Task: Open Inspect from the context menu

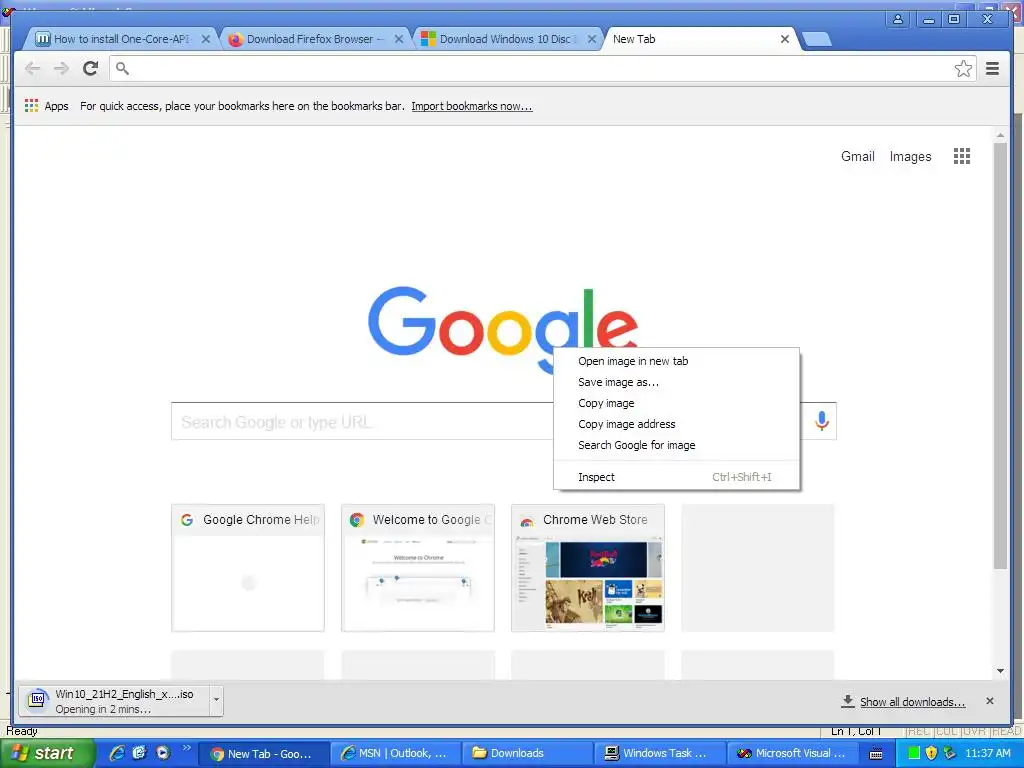Action: (x=677, y=477)
